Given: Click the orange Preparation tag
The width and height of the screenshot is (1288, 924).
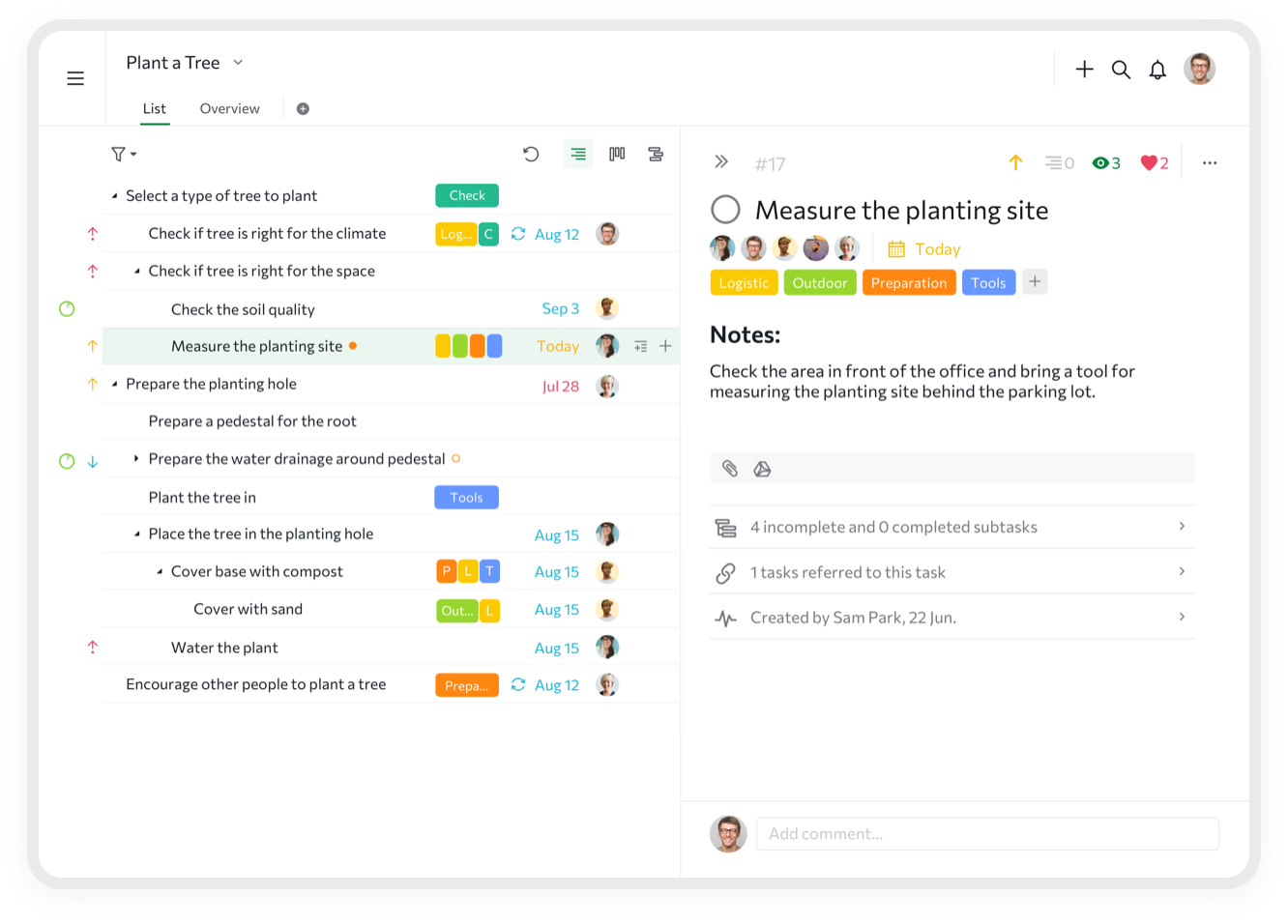Looking at the screenshot, I should [908, 283].
